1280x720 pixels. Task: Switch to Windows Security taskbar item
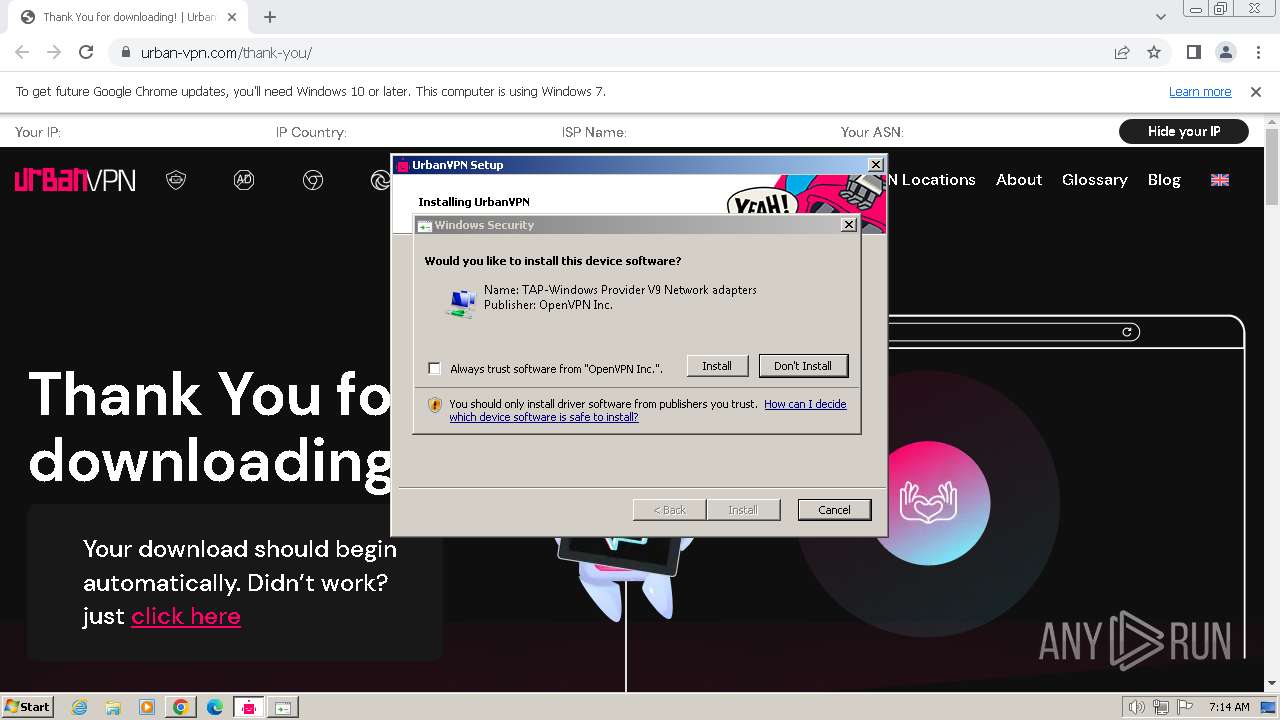pos(283,707)
